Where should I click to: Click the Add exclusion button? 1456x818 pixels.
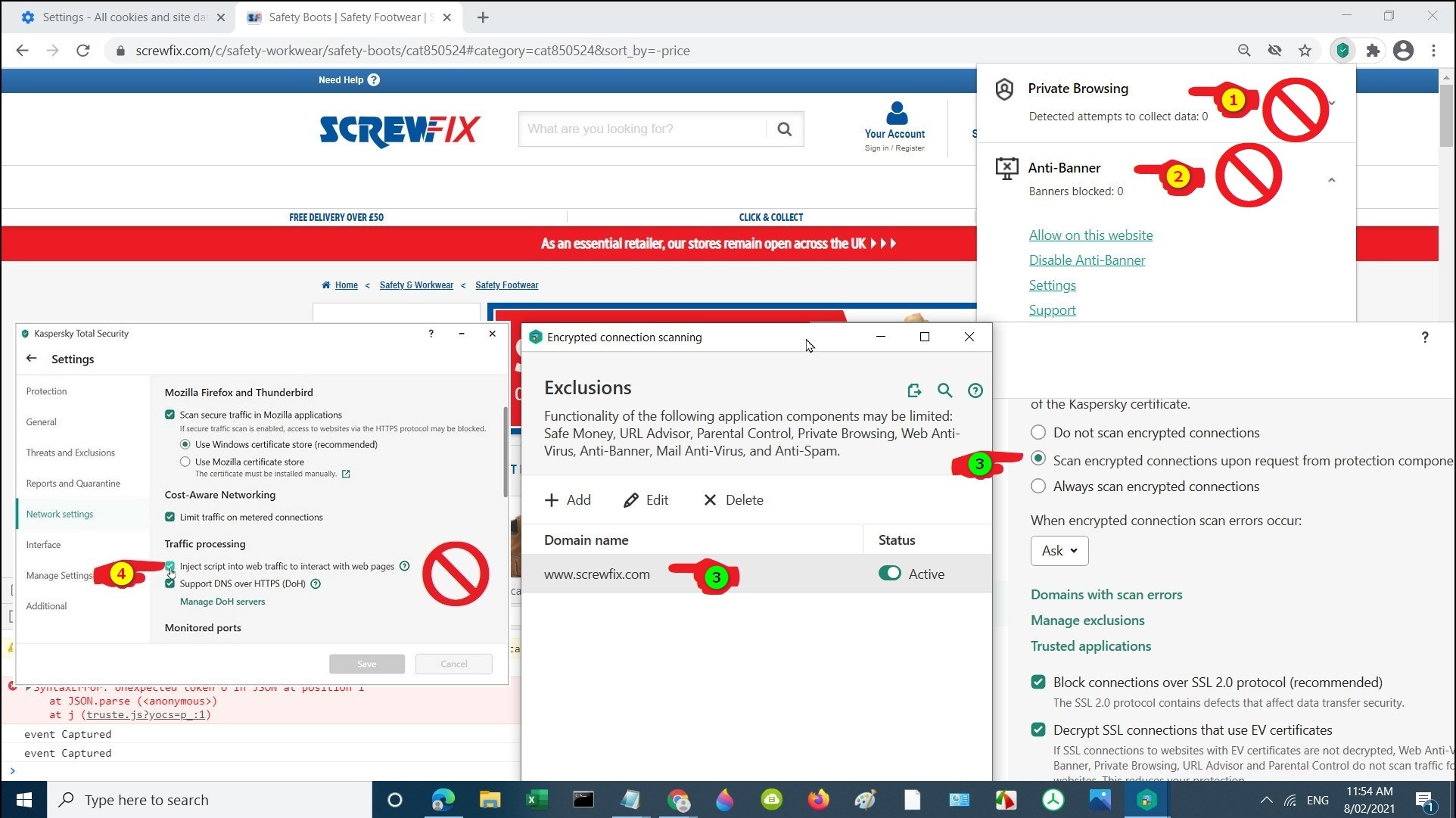pos(568,500)
